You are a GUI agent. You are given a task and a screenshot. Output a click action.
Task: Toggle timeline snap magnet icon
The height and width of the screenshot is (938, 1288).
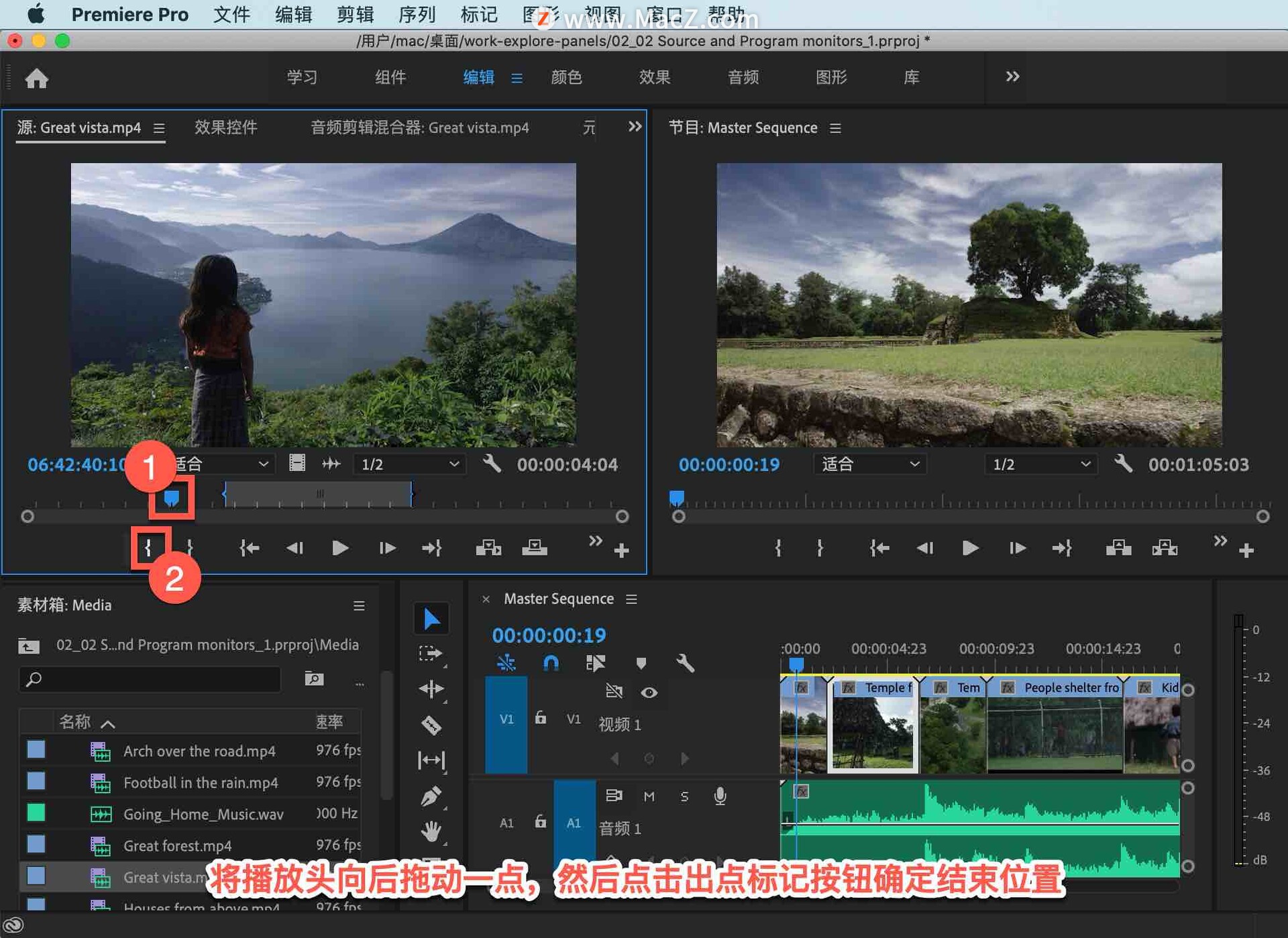click(550, 664)
